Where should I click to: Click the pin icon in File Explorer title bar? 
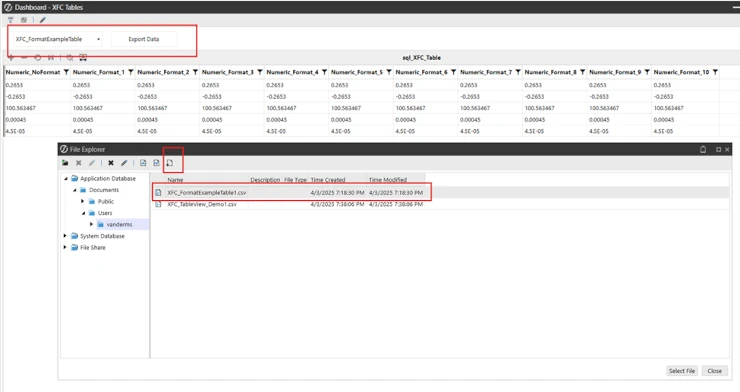click(703, 150)
